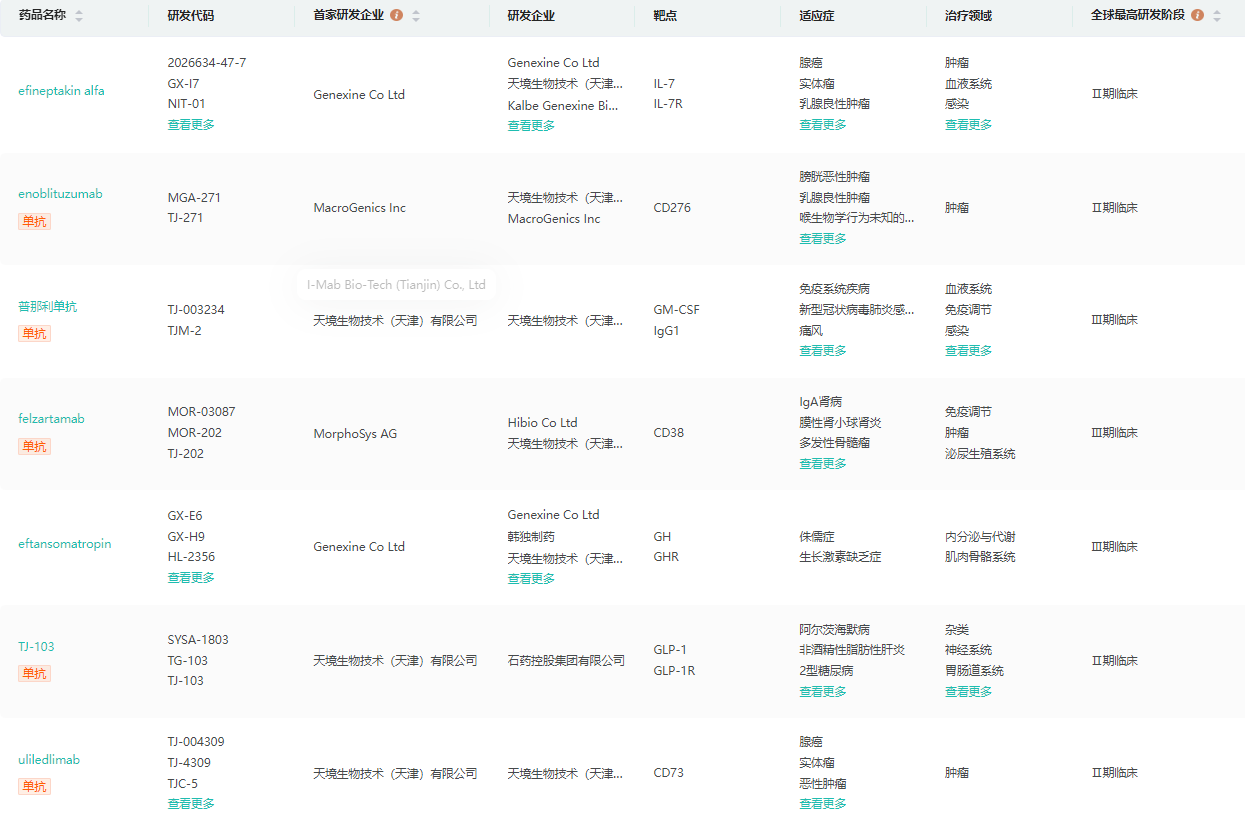The height and width of the screenshot is (820, 1245).
Task: Sort by 全球最高研发阶段 column arrows
Action: coord(1216,16)
